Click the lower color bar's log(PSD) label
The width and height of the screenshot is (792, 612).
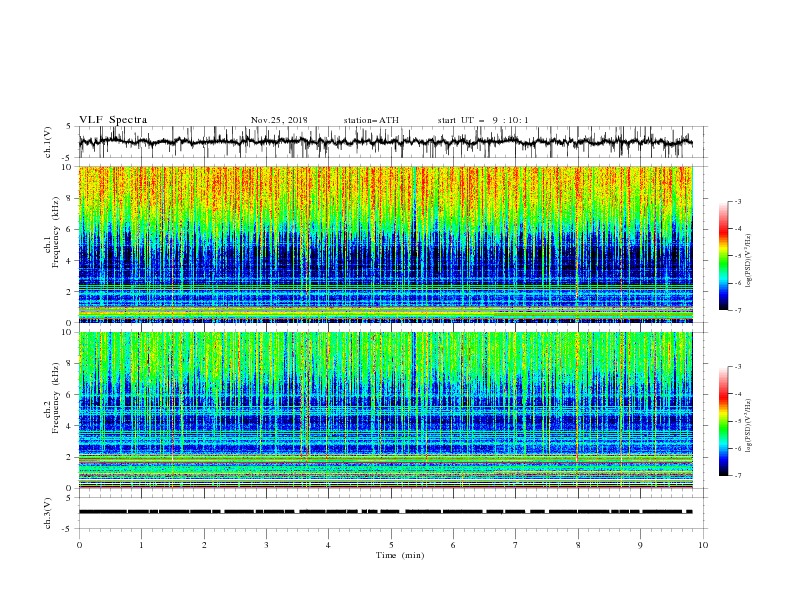[748, 425]
